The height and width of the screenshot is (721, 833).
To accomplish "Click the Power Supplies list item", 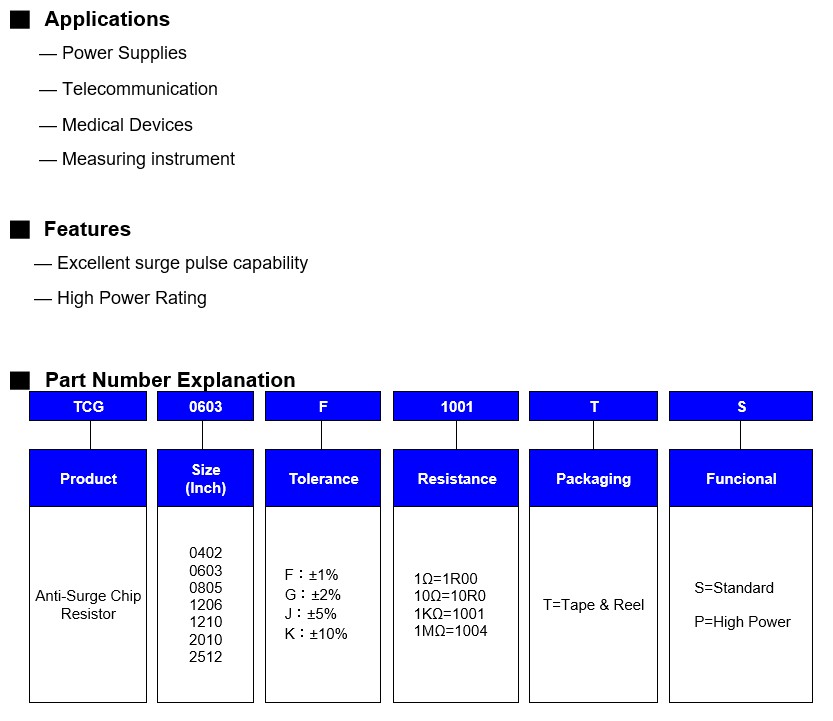I will pos(124,53).
